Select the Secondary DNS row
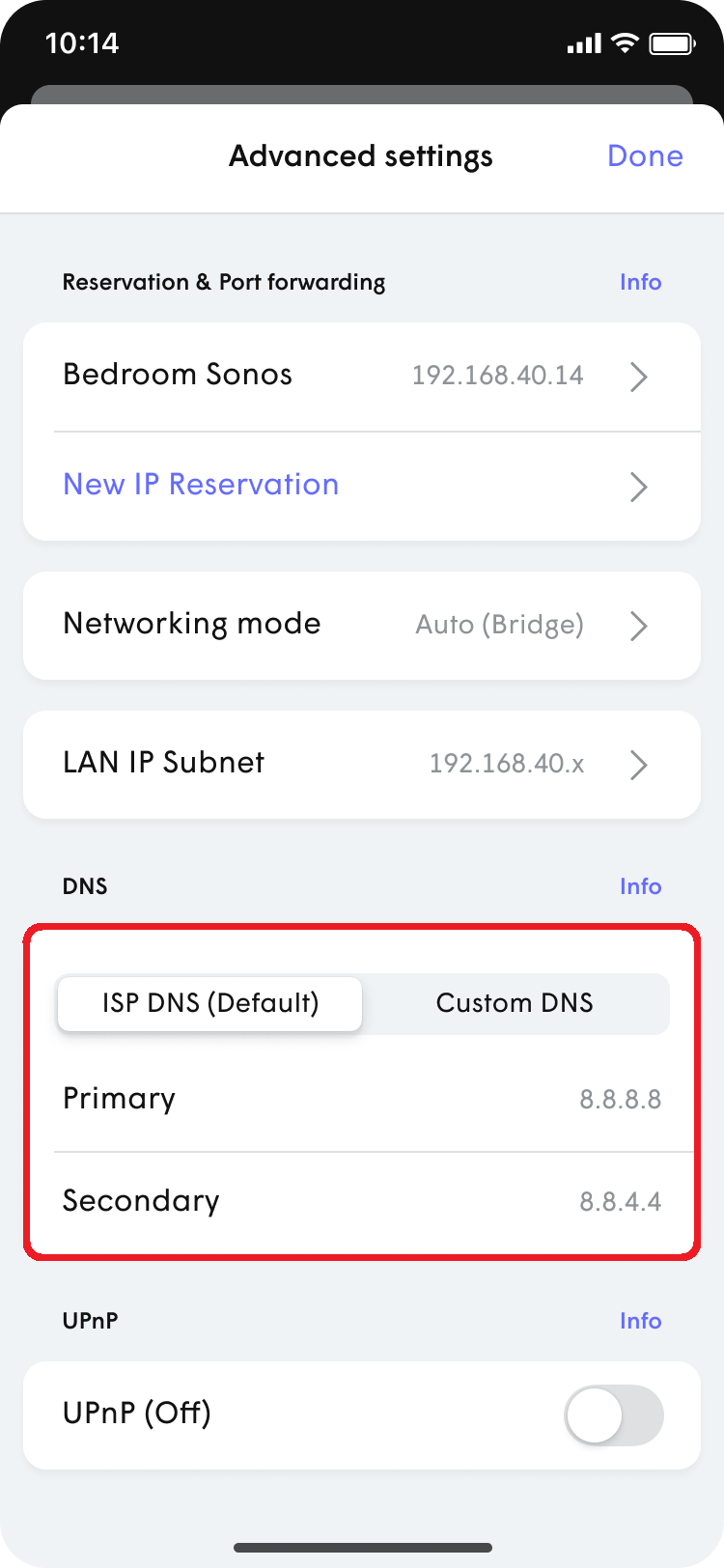The image size is (724, 1568). click(x=362, y=1200)
